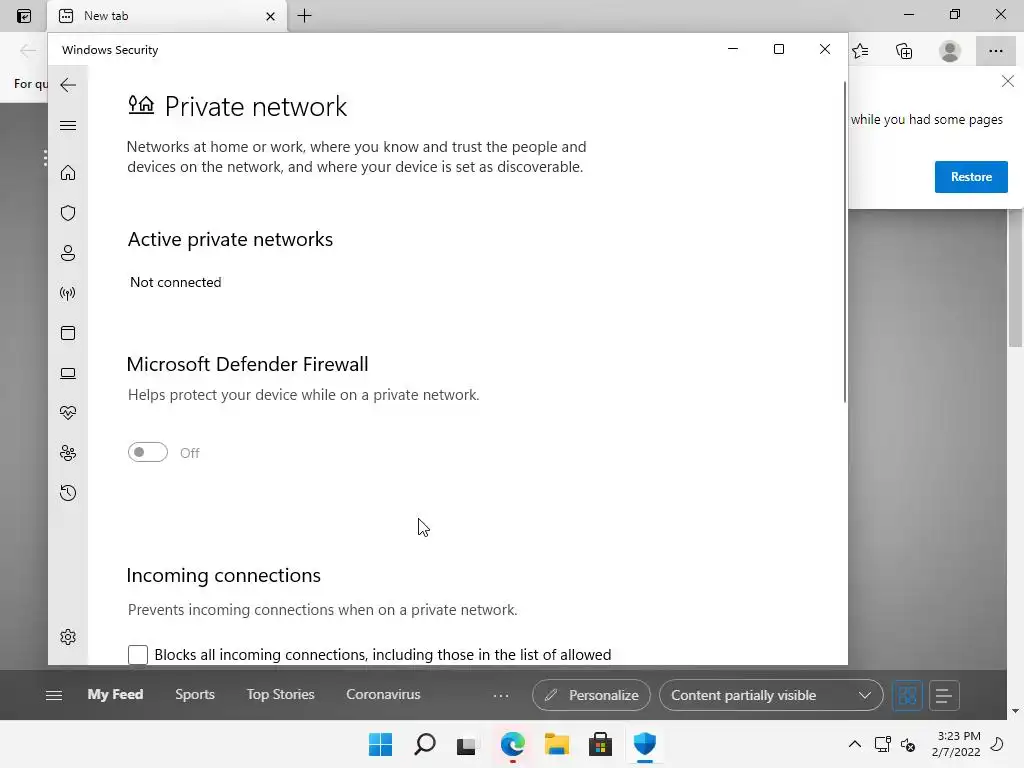Click the Private network heading
This screenshot has width=1024, height=768.
click(x=255, y=106)
